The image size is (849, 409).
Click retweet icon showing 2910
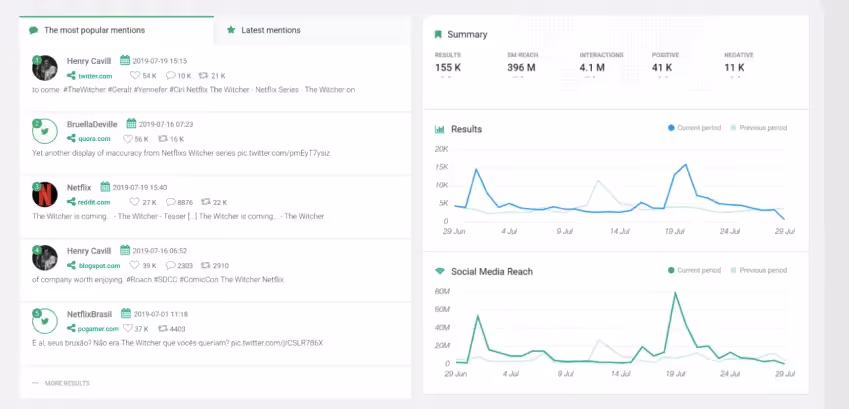click(x=206, y=265)
